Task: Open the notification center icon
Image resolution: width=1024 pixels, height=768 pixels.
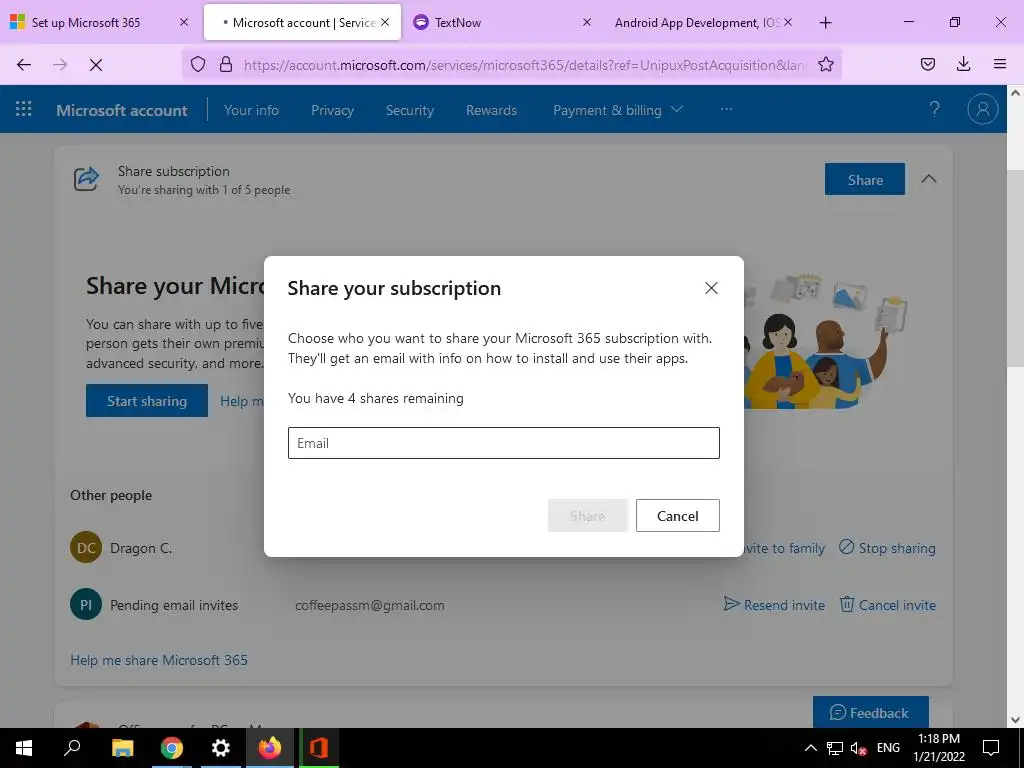Action: (991, 748)
